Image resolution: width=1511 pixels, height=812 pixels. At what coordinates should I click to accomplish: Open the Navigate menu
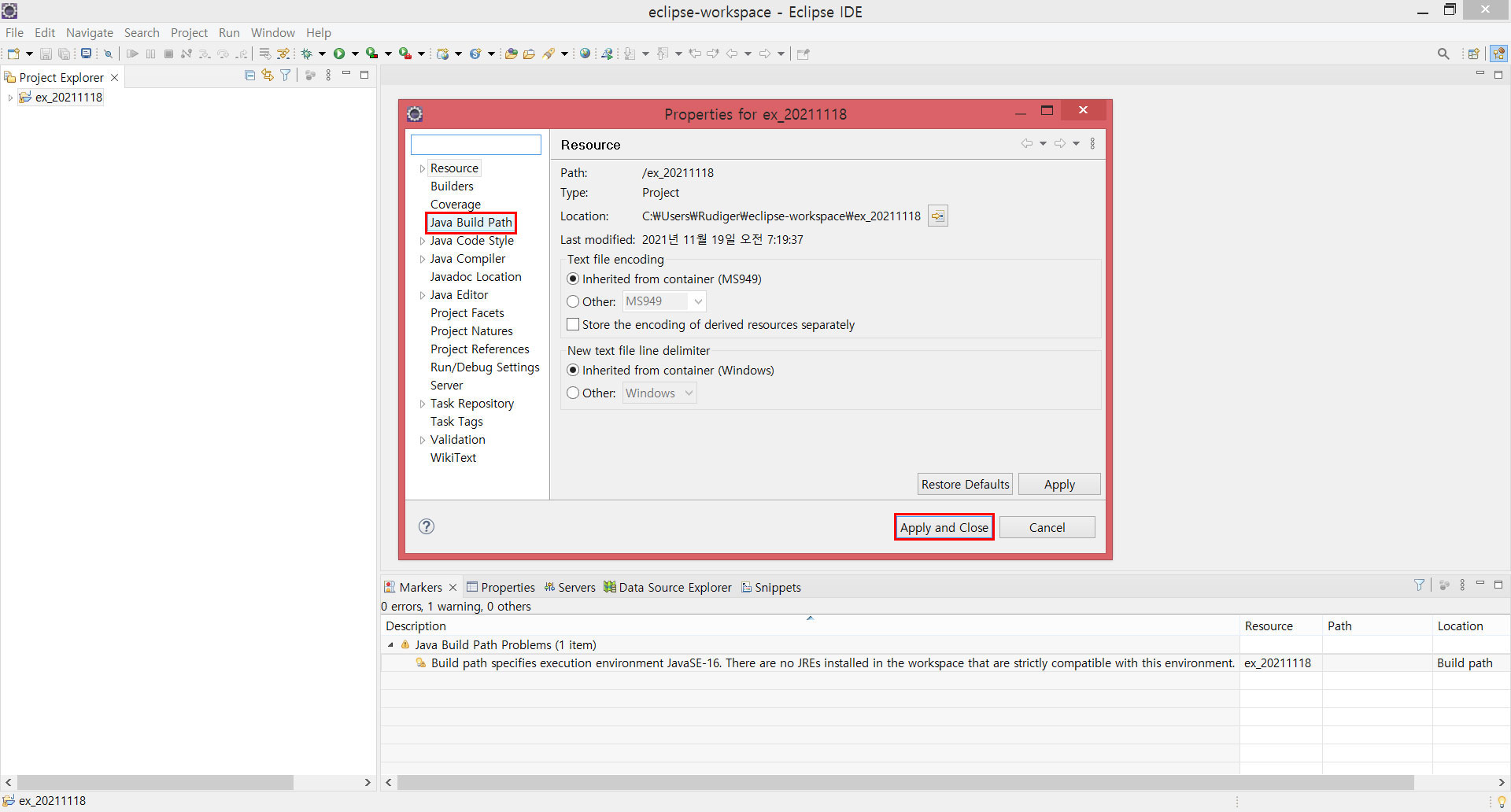pyautogui.click(x=90, y=32)
